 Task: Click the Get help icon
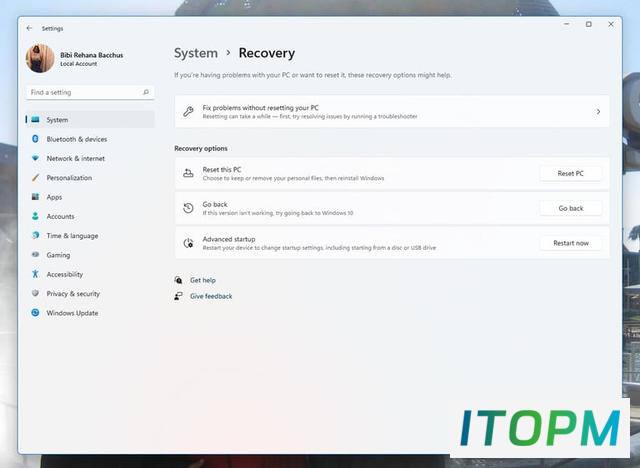178,280
